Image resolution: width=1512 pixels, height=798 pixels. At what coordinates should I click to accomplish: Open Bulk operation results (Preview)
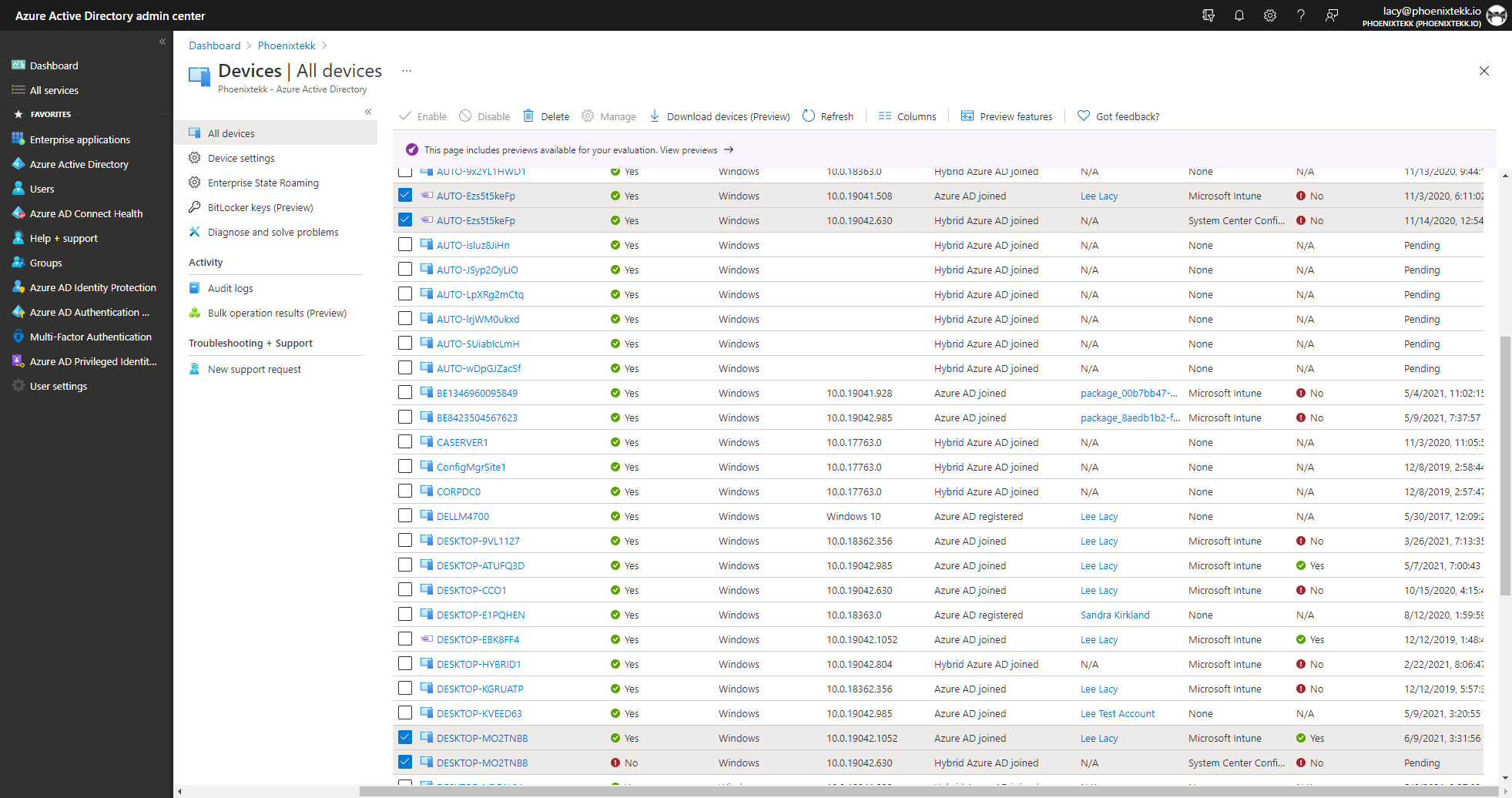pos(275,313)
